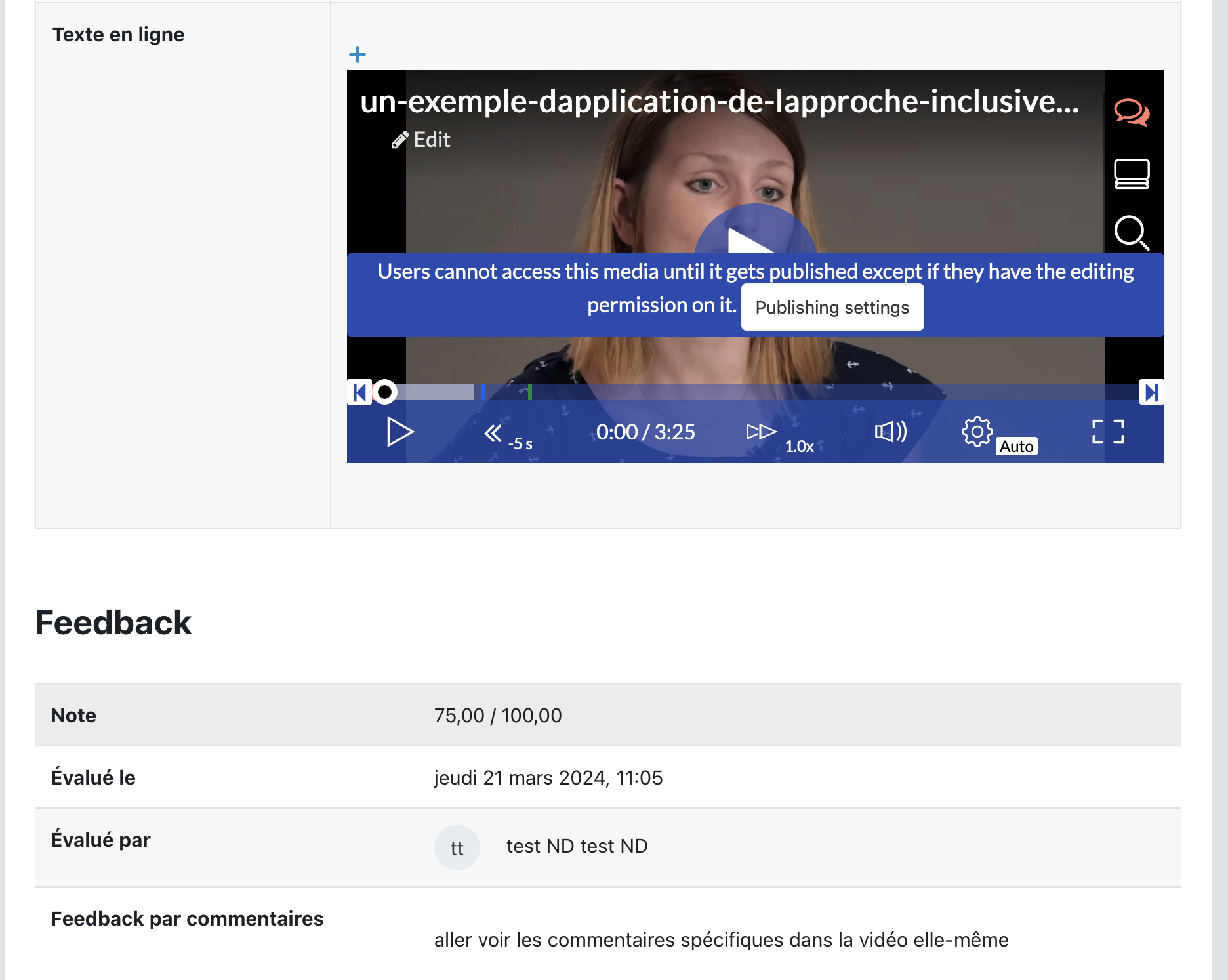Click the magnifier search icon in player
This screenshot has width=1228, height=980.
[1132, 233]
